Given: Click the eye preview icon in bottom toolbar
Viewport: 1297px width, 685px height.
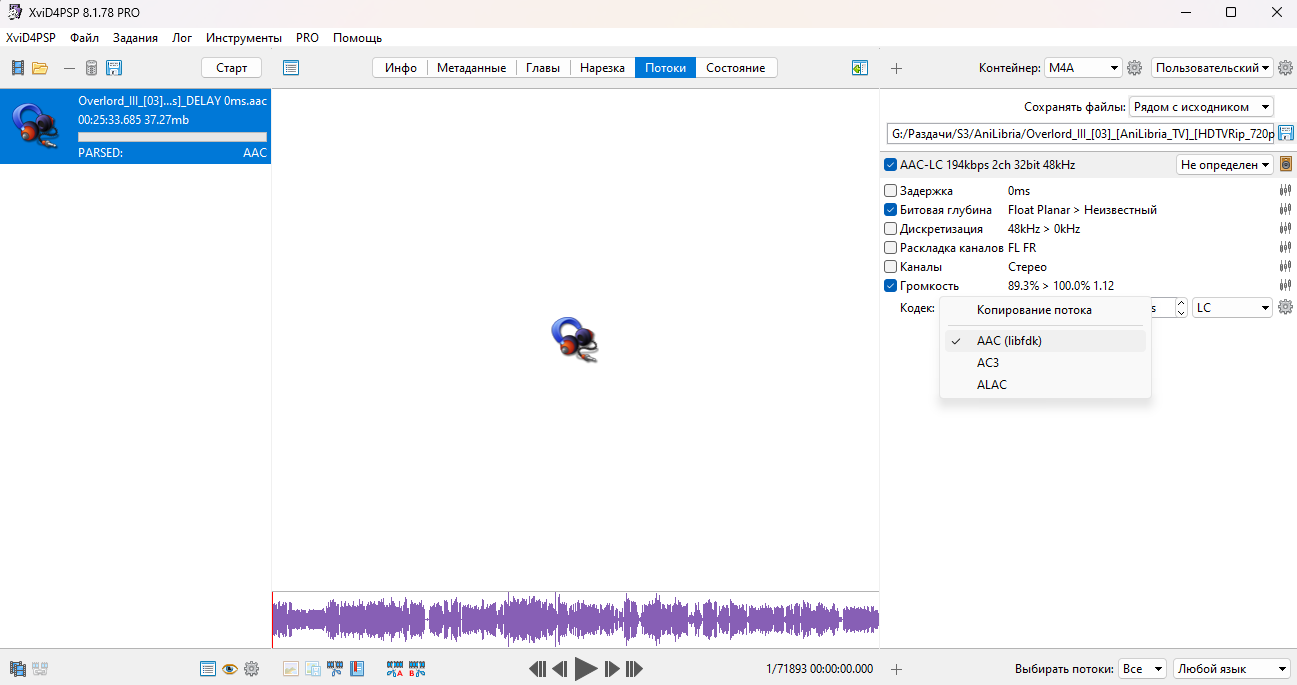Looking at the screenshot, I should click(230, 669).
